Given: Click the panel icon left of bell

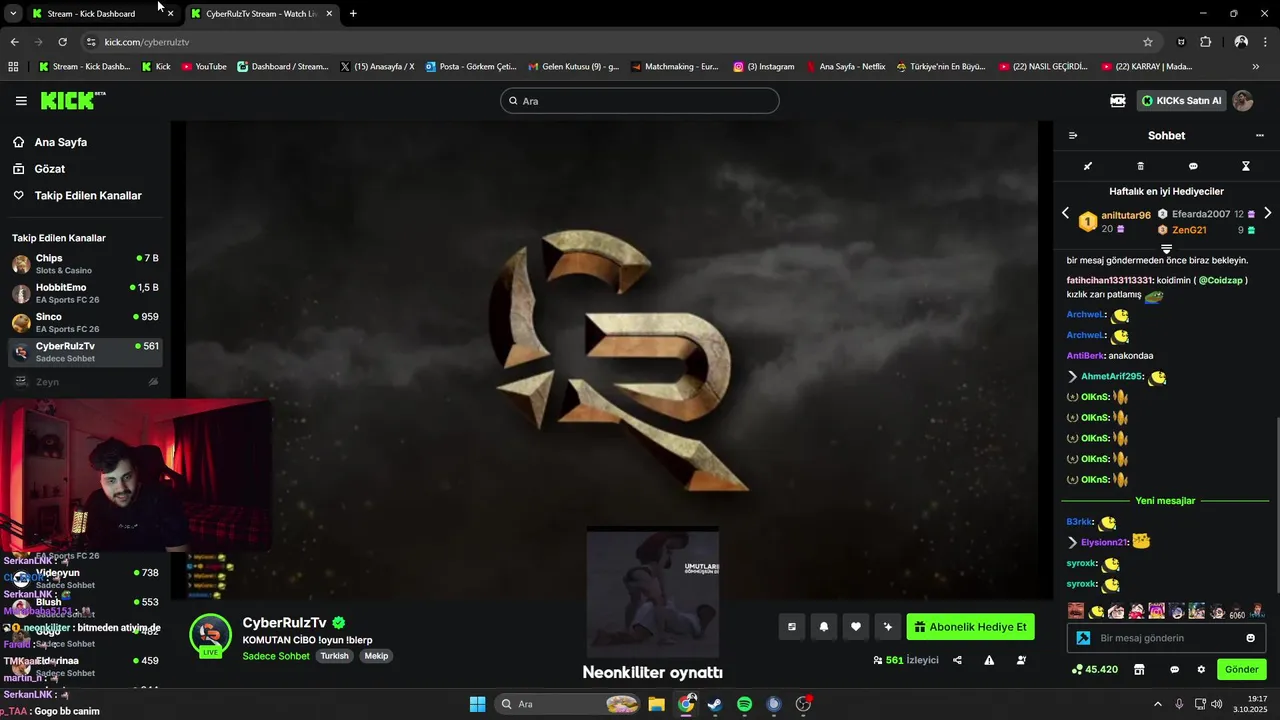Looking at the screenshot, I should coord(792,627).
